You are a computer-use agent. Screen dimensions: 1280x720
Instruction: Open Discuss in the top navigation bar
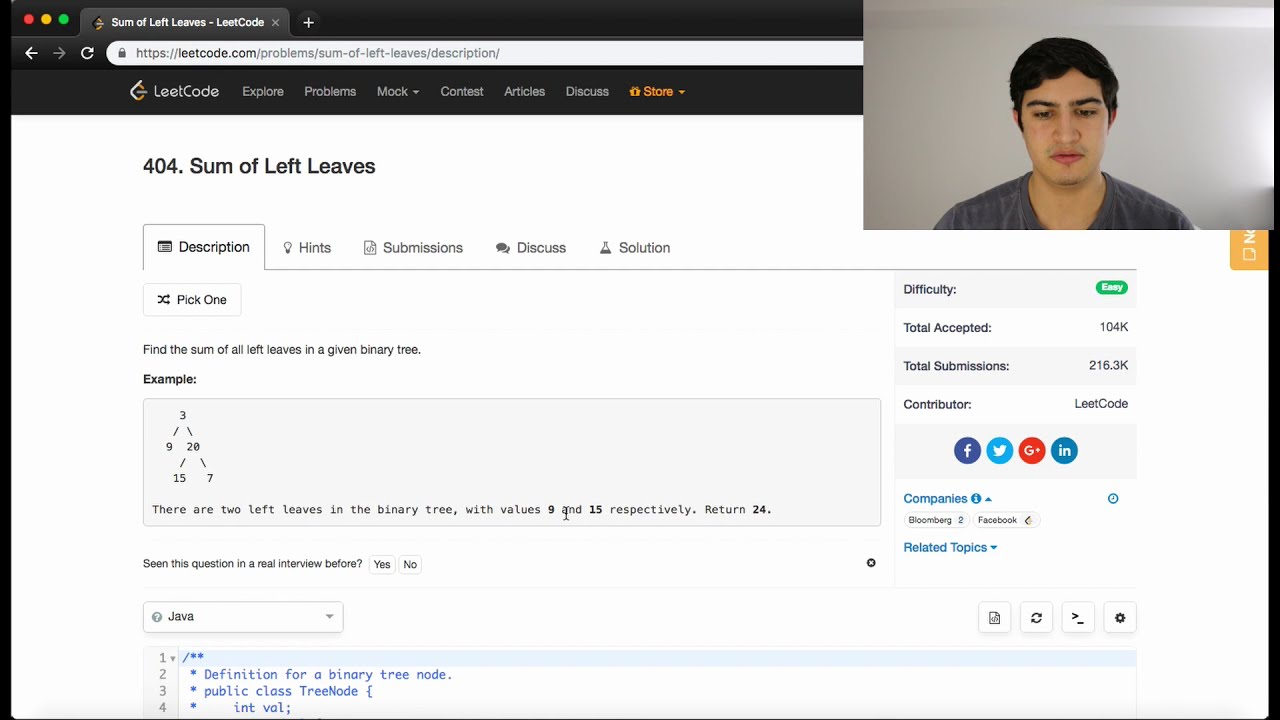(x=587, y=91)
